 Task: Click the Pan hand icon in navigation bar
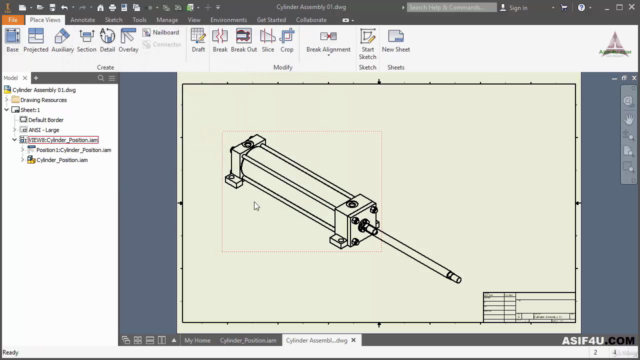click(629, 119)
